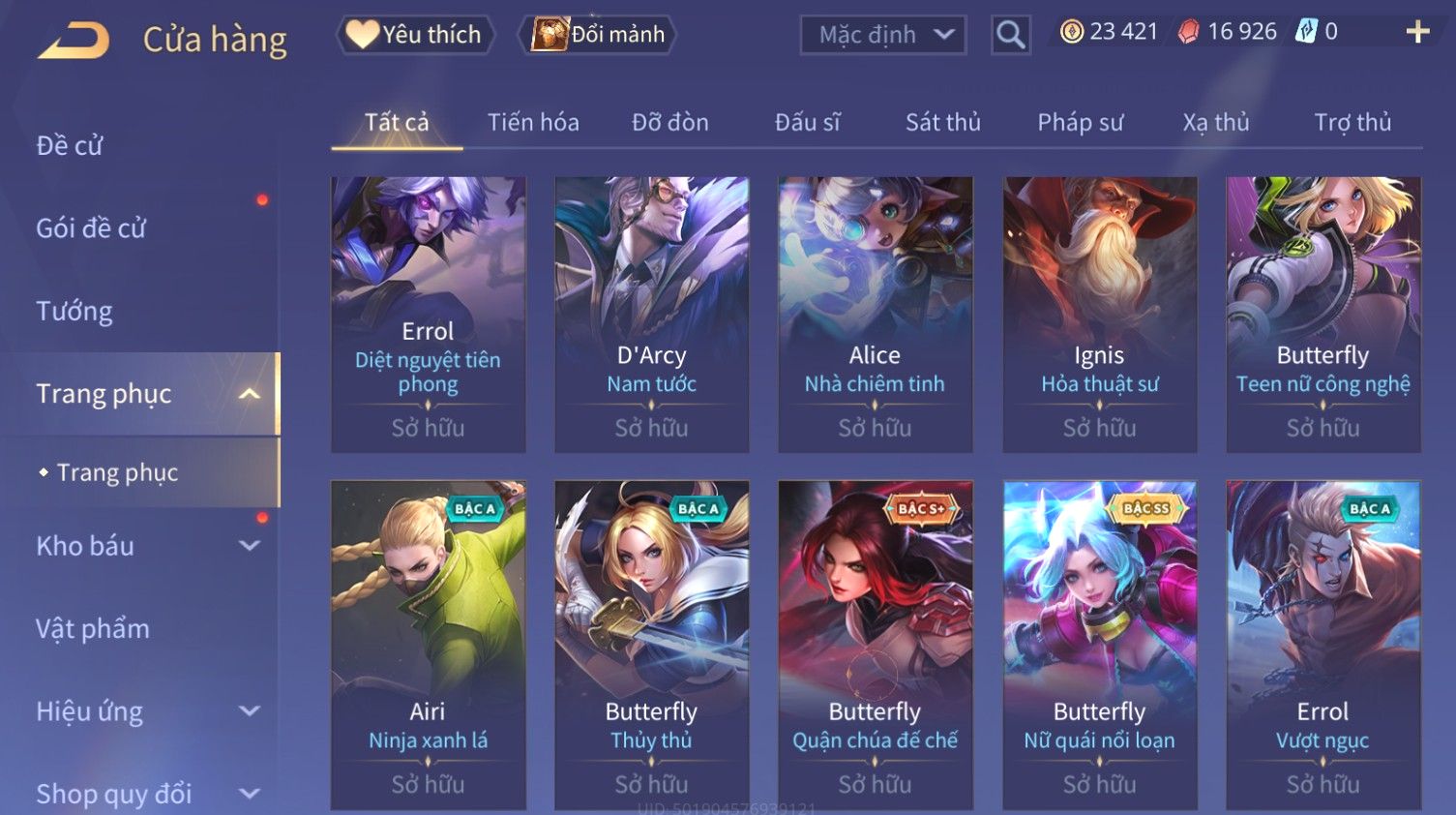Open Gói đề cử in sidebar
The image size is (1456, 815).
91,228
